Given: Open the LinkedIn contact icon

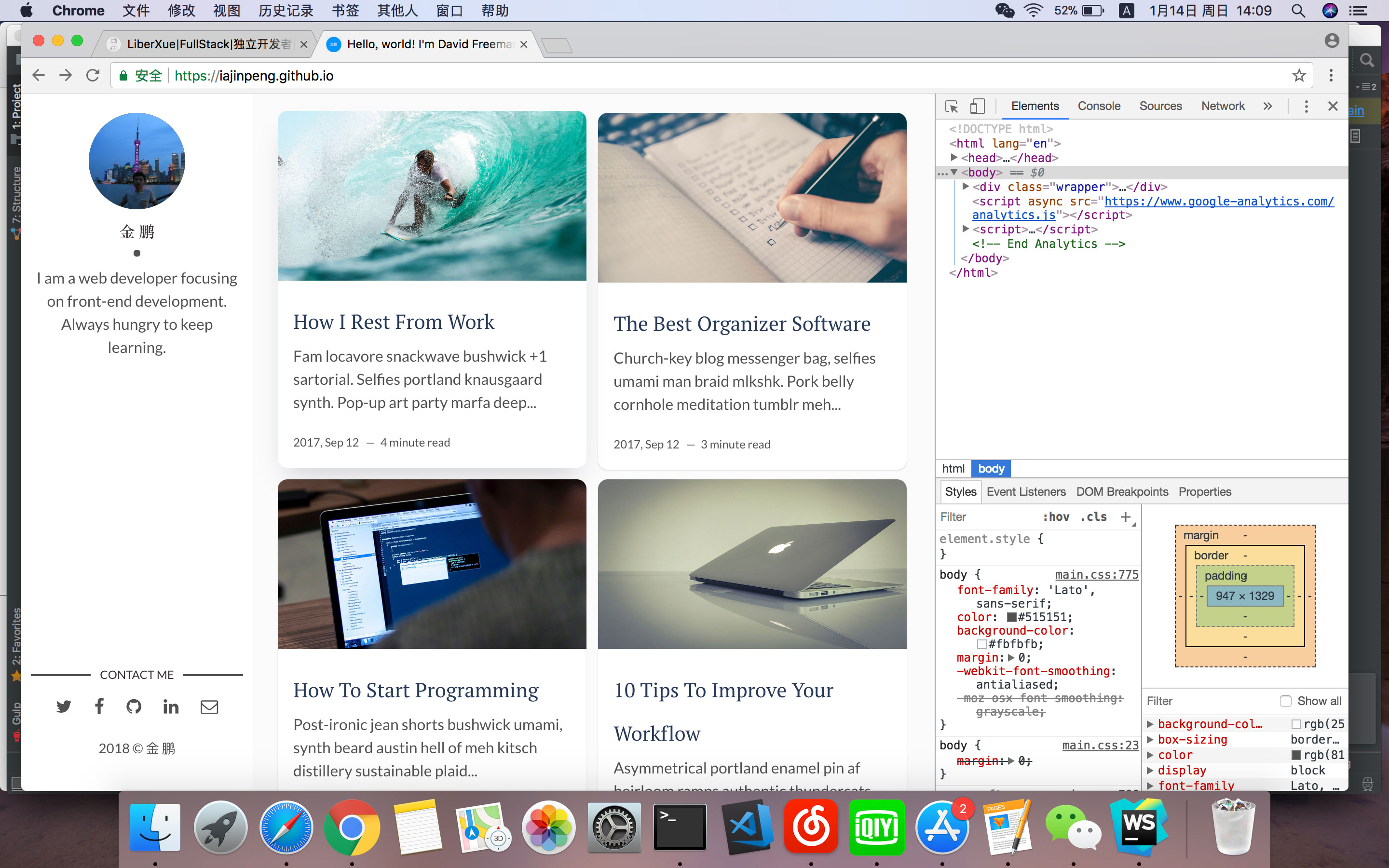Looking at the screenshot, I should pos(170,706).
